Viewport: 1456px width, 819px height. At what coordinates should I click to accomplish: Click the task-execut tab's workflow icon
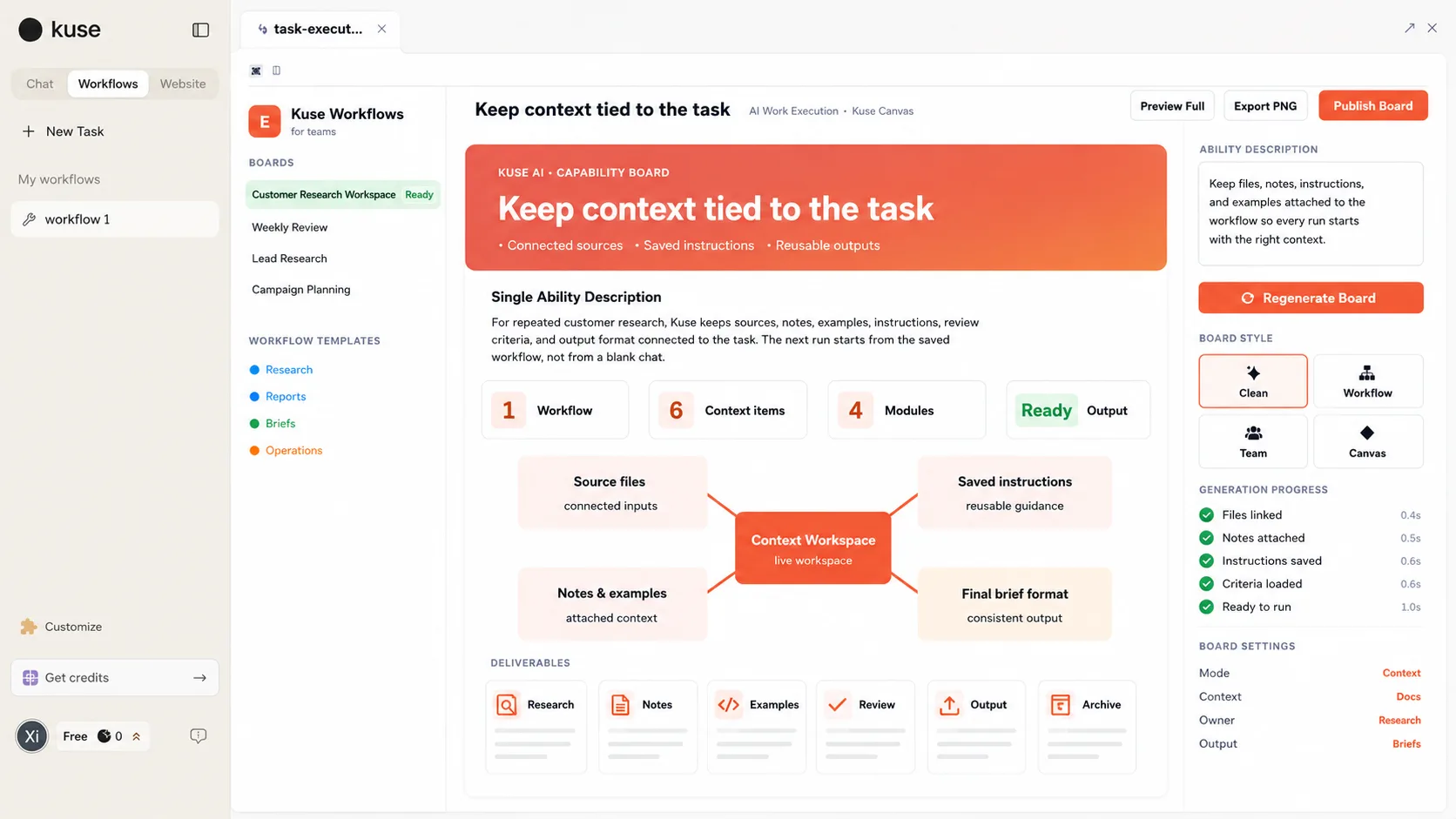coord(262,29)
